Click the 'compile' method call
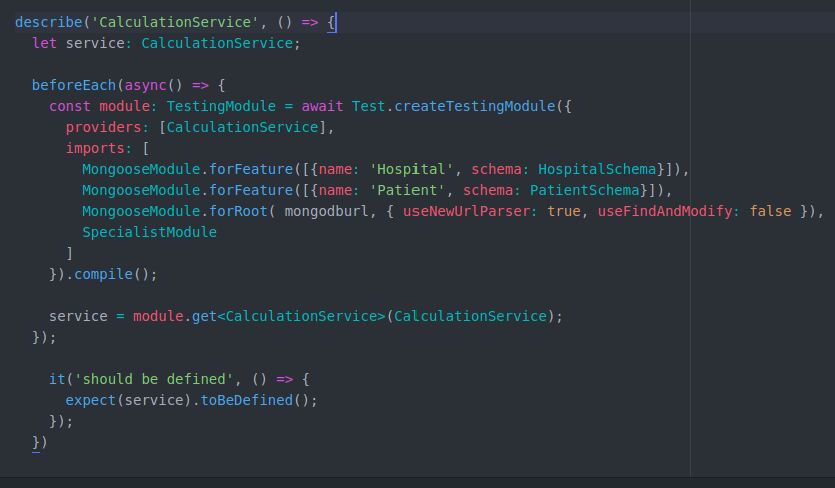This screenshot has width=835, height=488. click(x=103, y=274)
